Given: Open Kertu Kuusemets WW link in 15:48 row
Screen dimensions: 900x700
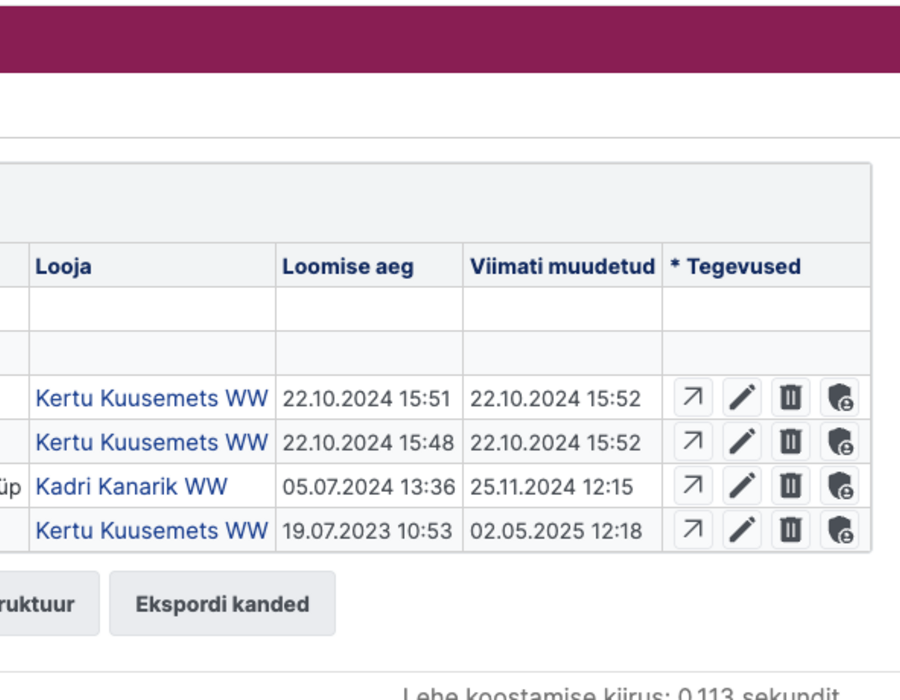Looking at the screenshot, I should tap(152, 442).
